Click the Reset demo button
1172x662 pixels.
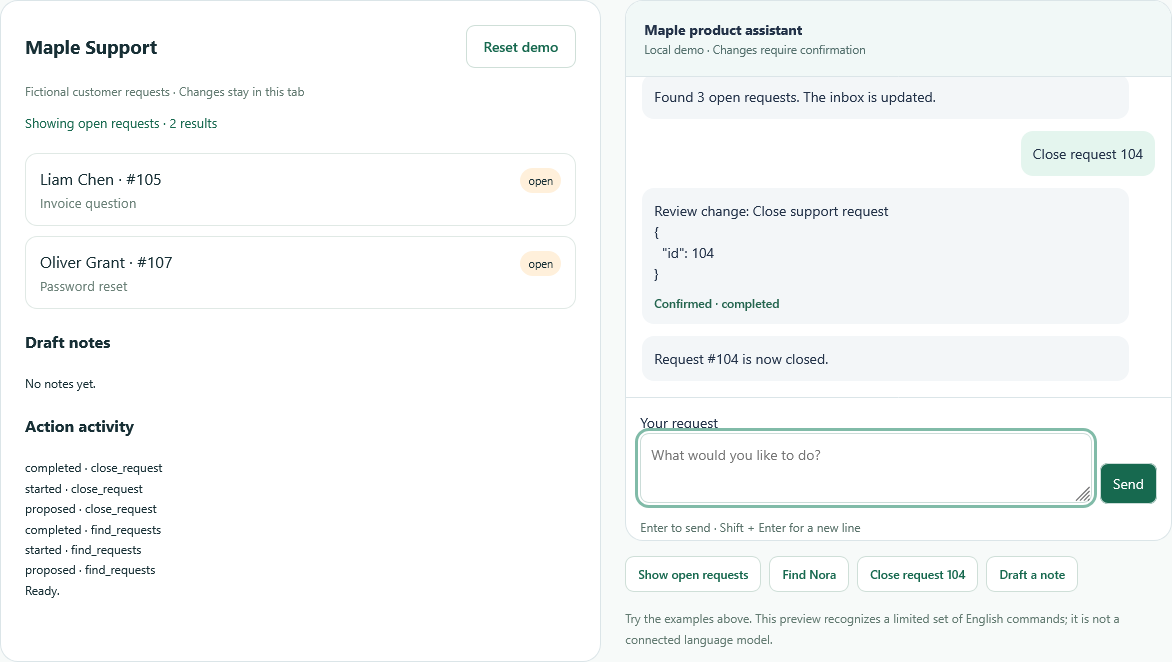(x=520, y=47)
